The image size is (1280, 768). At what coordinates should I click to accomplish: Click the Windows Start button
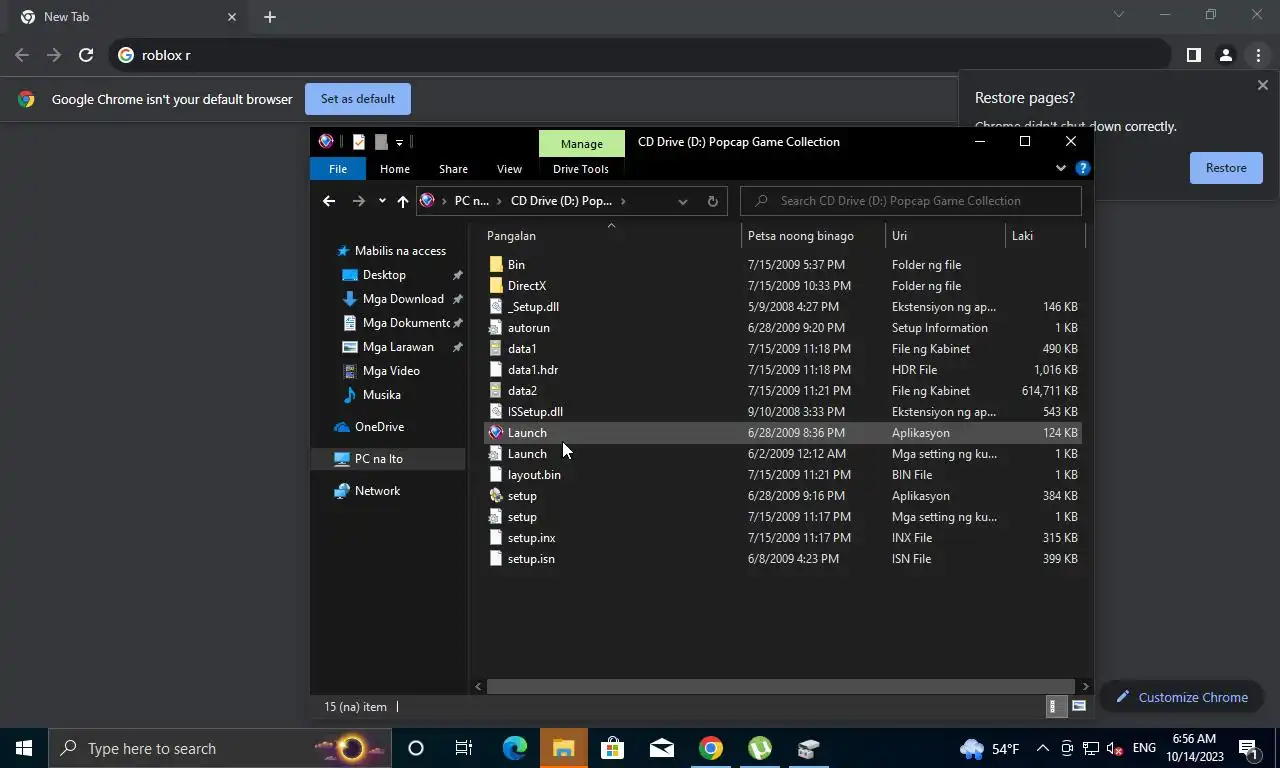point(24,748)
